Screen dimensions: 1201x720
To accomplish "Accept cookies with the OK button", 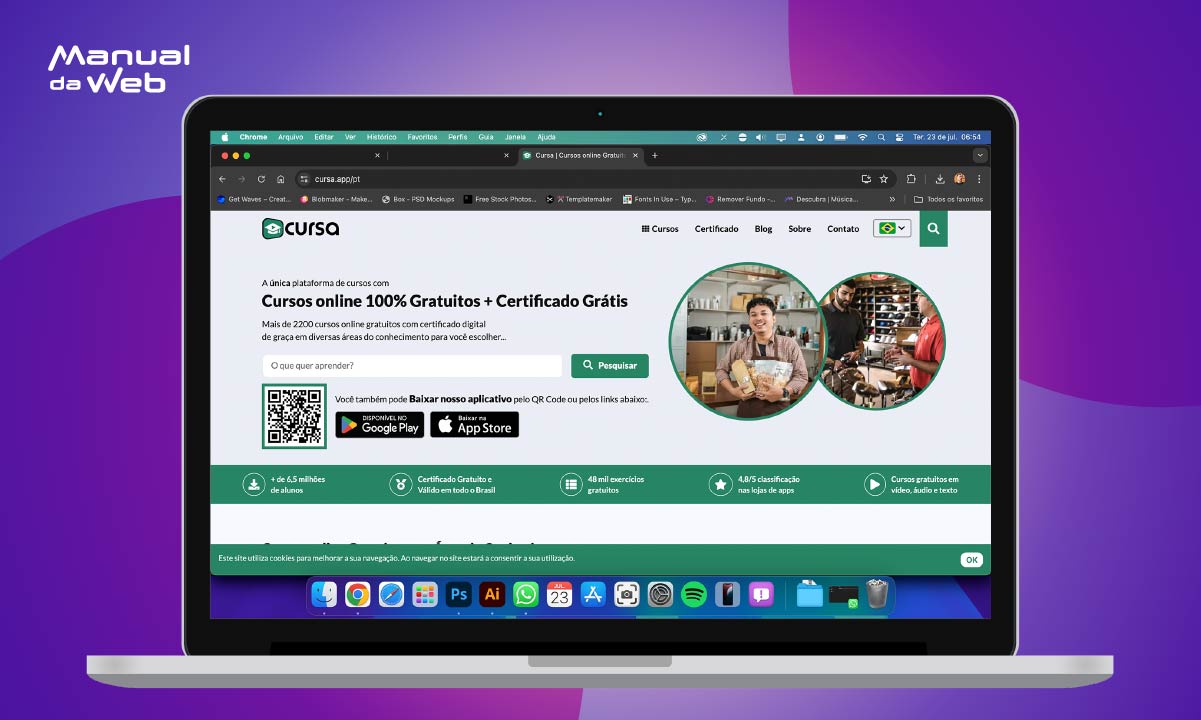I will click(x=971, y=560).
